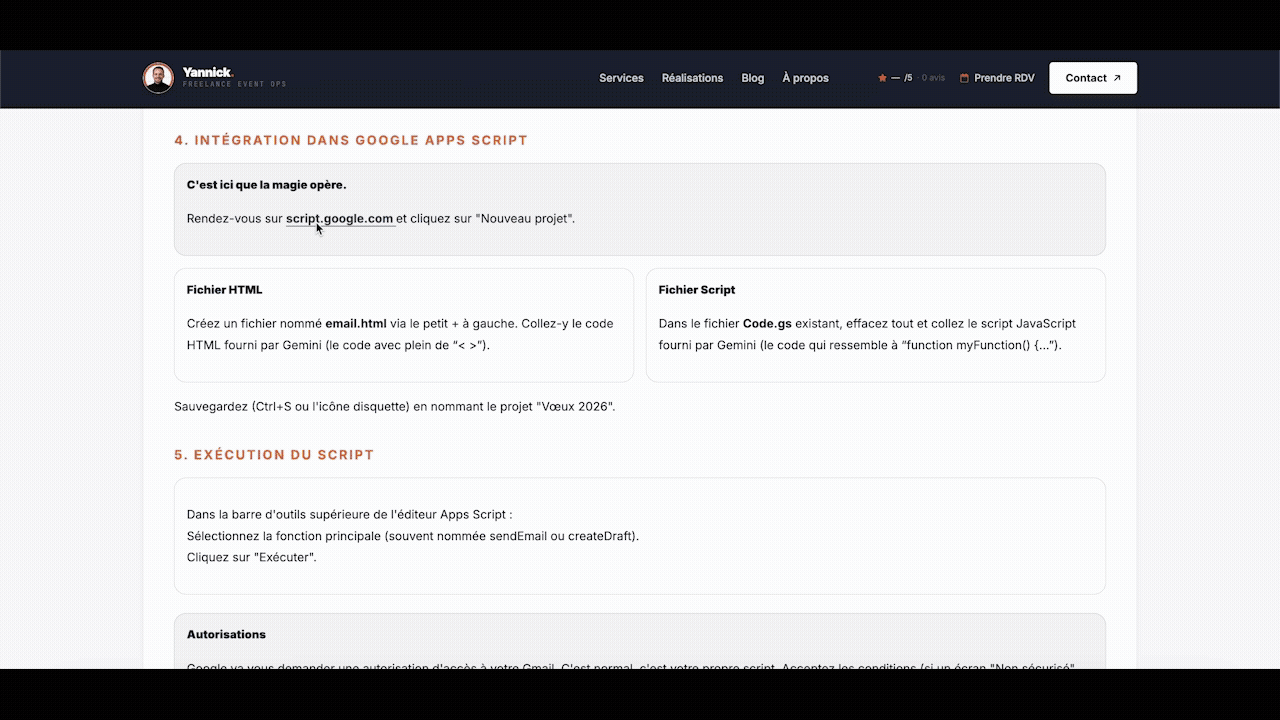Click the heading 5. EXÉCUTION DU SCRIPT

(x=275, y=454)
